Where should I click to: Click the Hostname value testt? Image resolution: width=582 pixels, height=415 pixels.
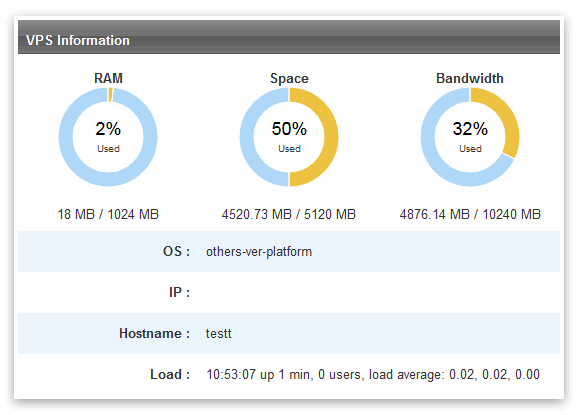[219, 333]
